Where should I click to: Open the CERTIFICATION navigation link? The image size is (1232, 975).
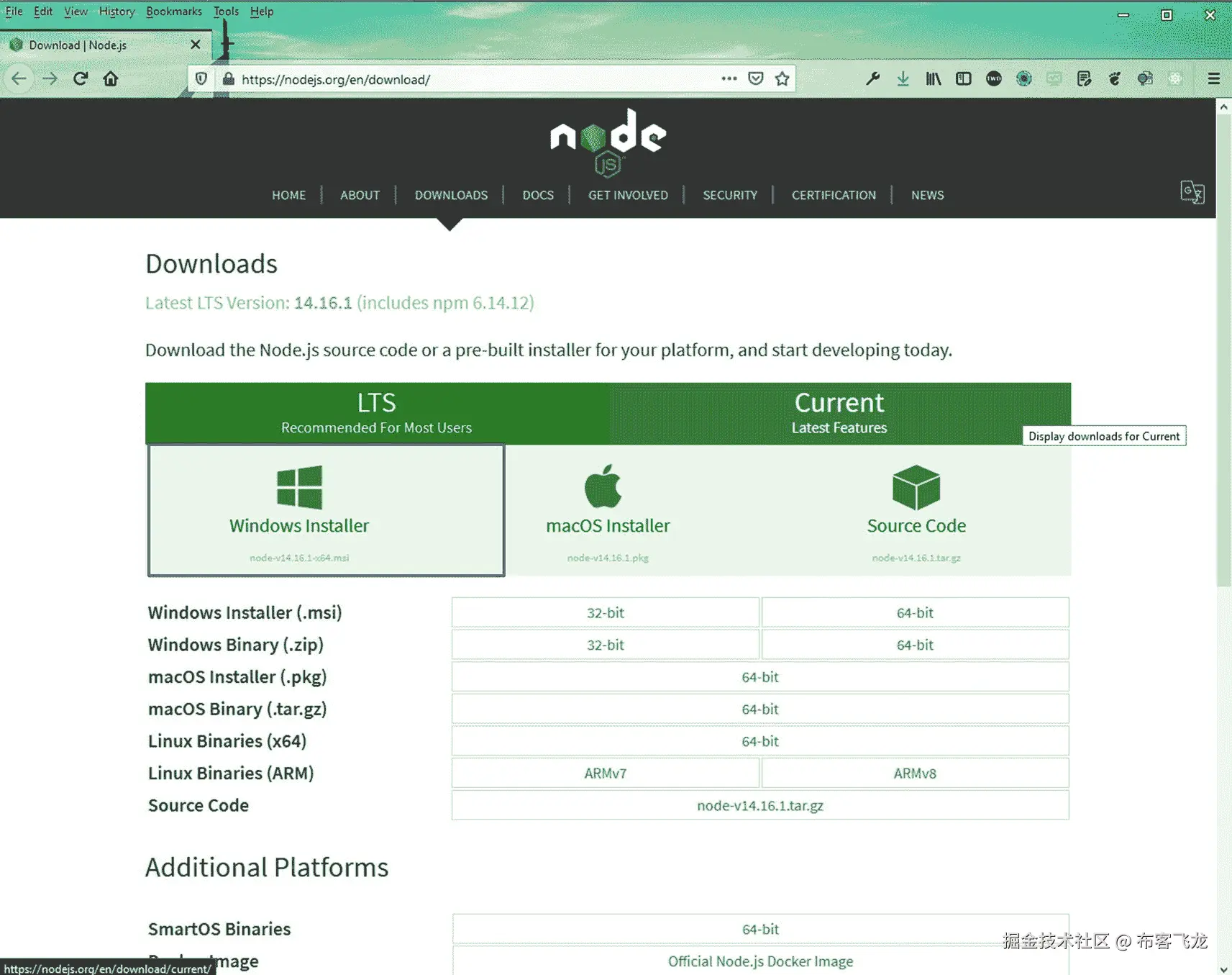click(x=834, y=195)
